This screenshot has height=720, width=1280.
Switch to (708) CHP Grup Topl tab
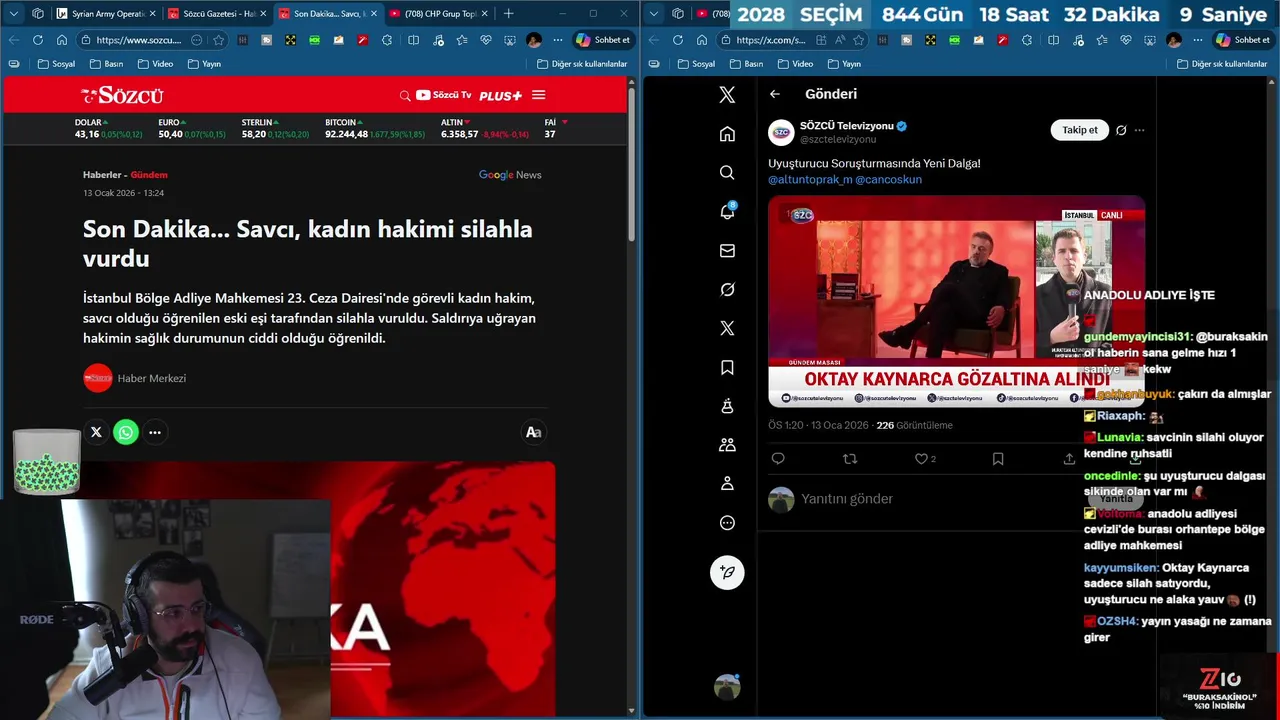tap(438, 13)
